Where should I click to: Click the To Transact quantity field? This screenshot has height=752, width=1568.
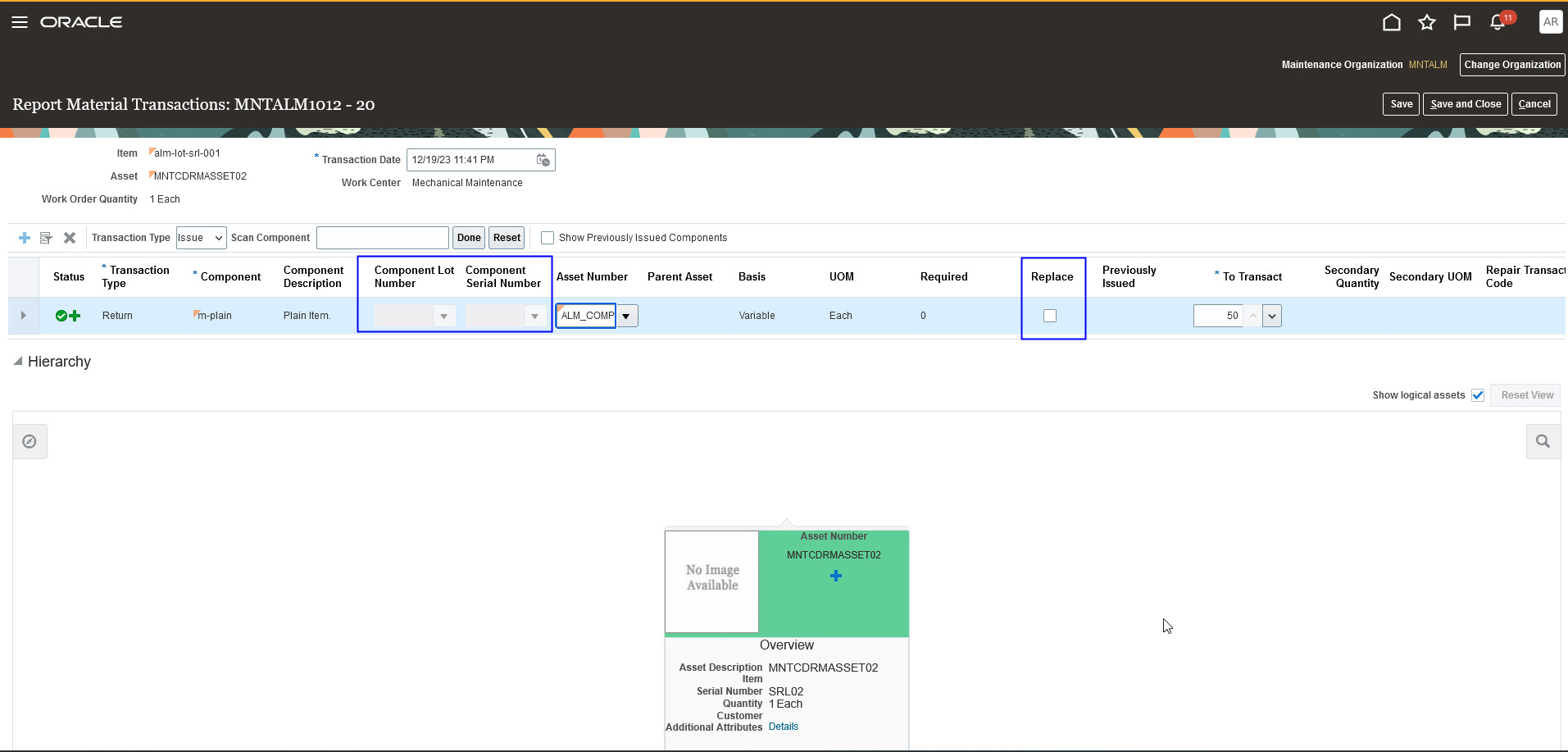coord(1218,316)
